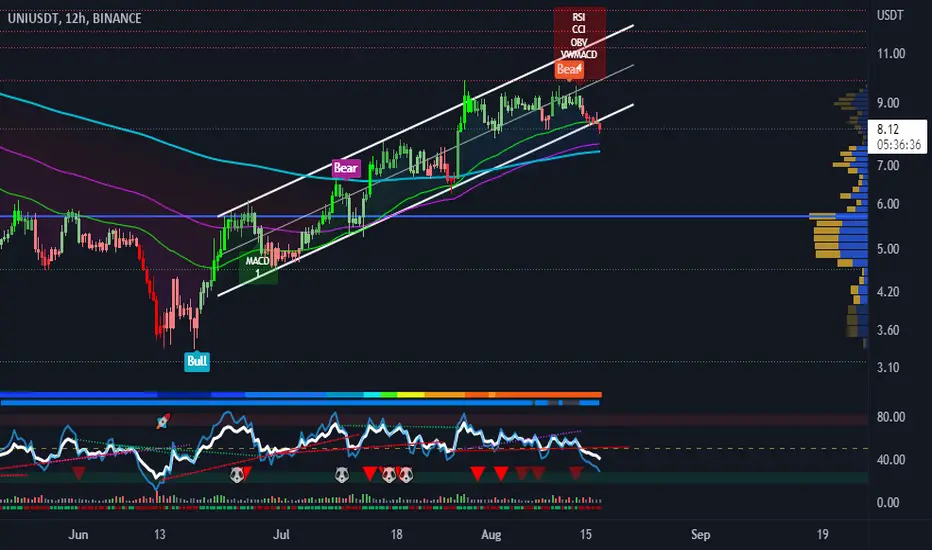
Task: Click the lone panda icon under early July
Action: click(x=341, y=474)
